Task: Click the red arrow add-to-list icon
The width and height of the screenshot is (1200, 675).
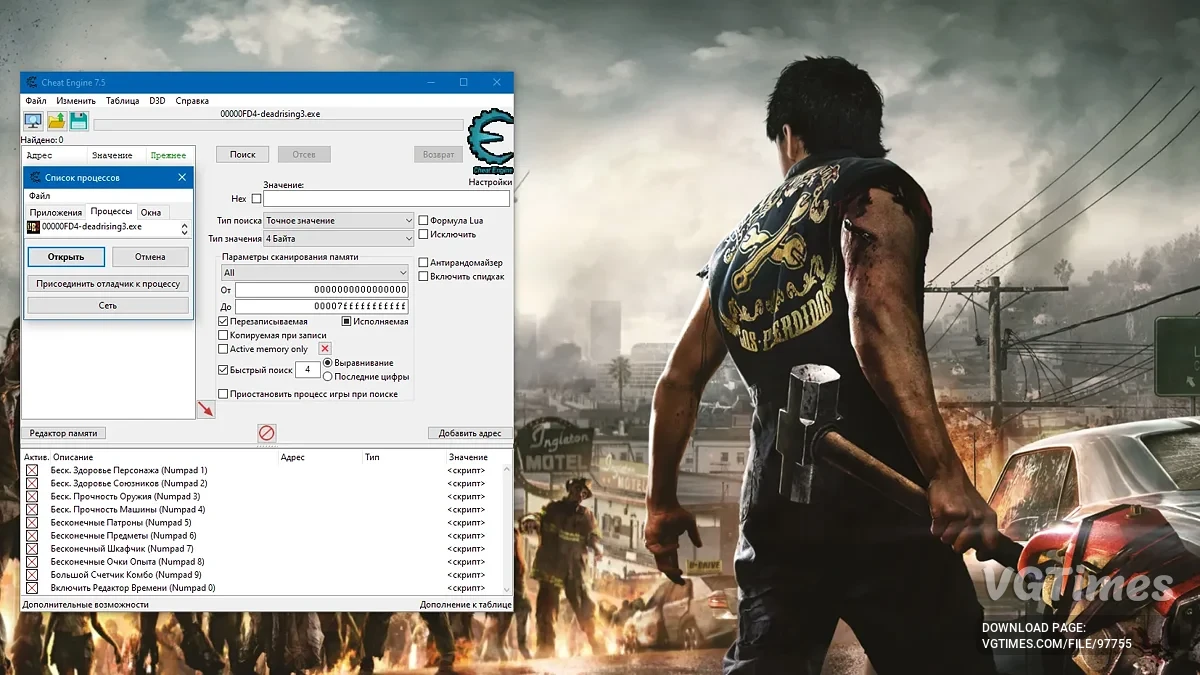Action: tap(205, 409)
